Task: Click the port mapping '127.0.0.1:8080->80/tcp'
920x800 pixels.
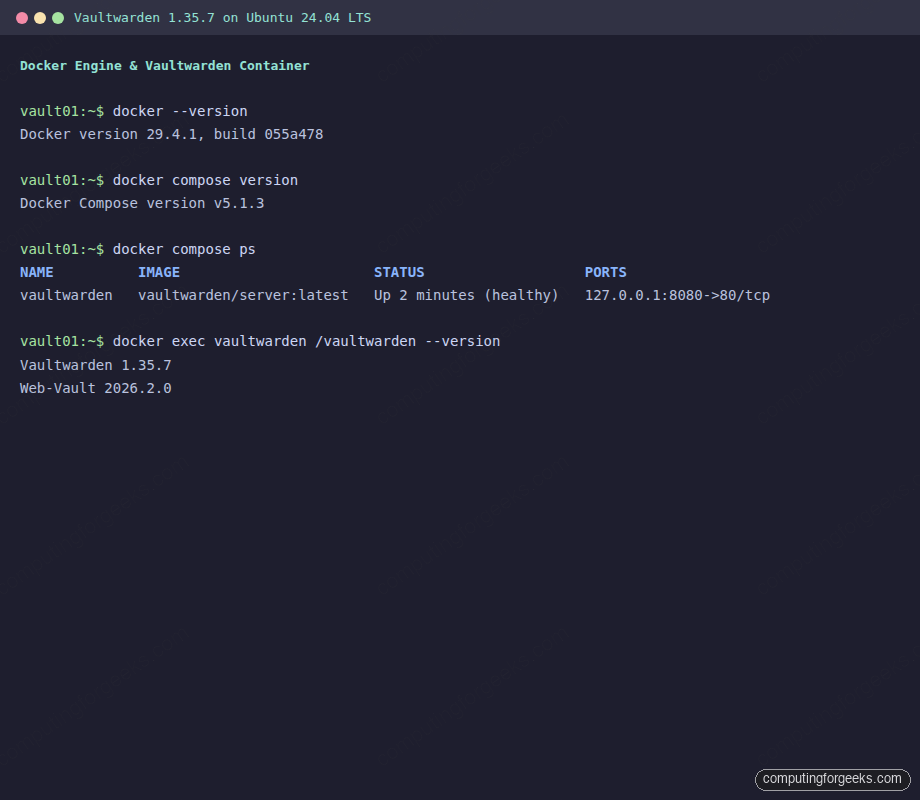Action: pos(677,295)
